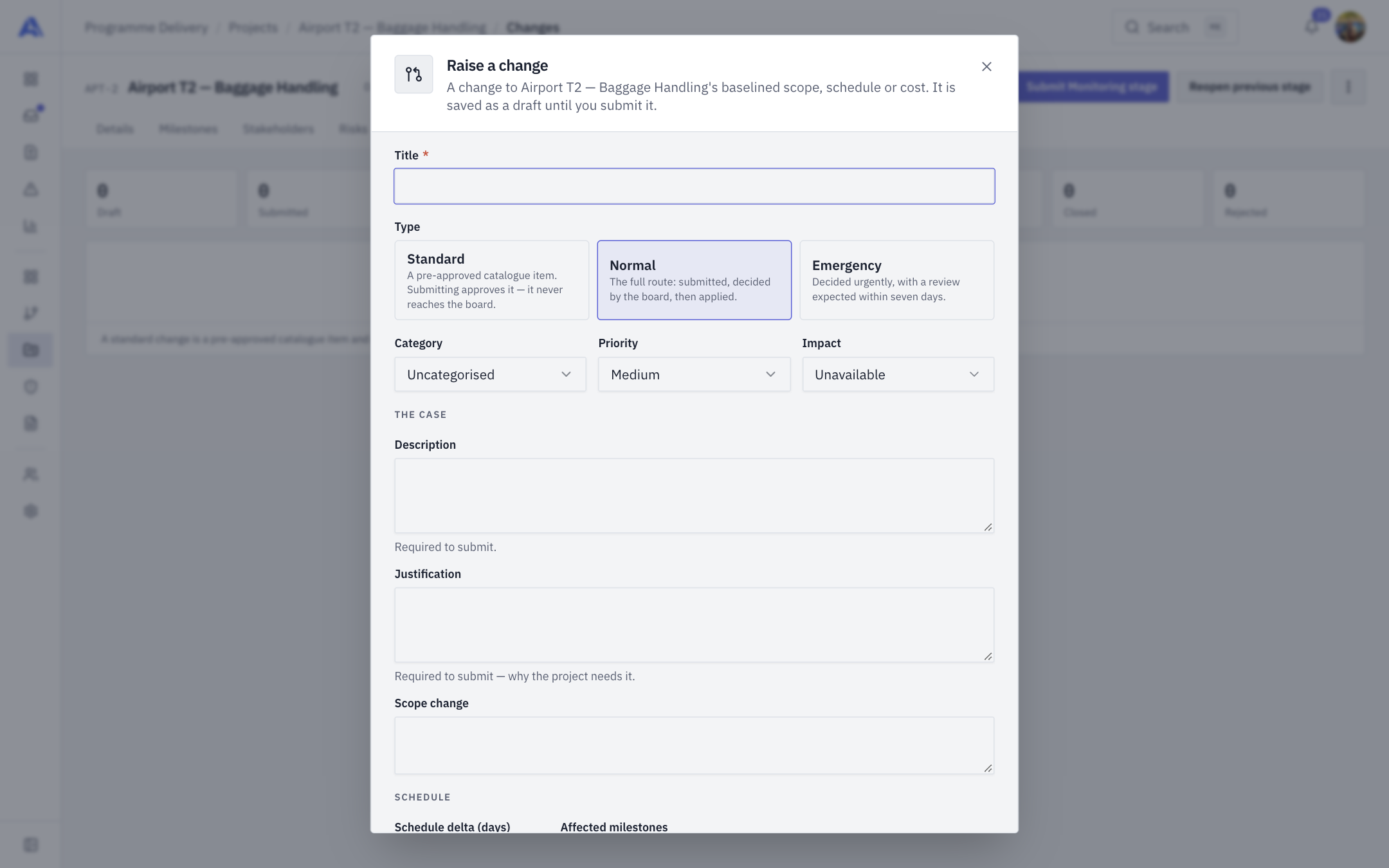Click the Draft count card

click(161, 199)
